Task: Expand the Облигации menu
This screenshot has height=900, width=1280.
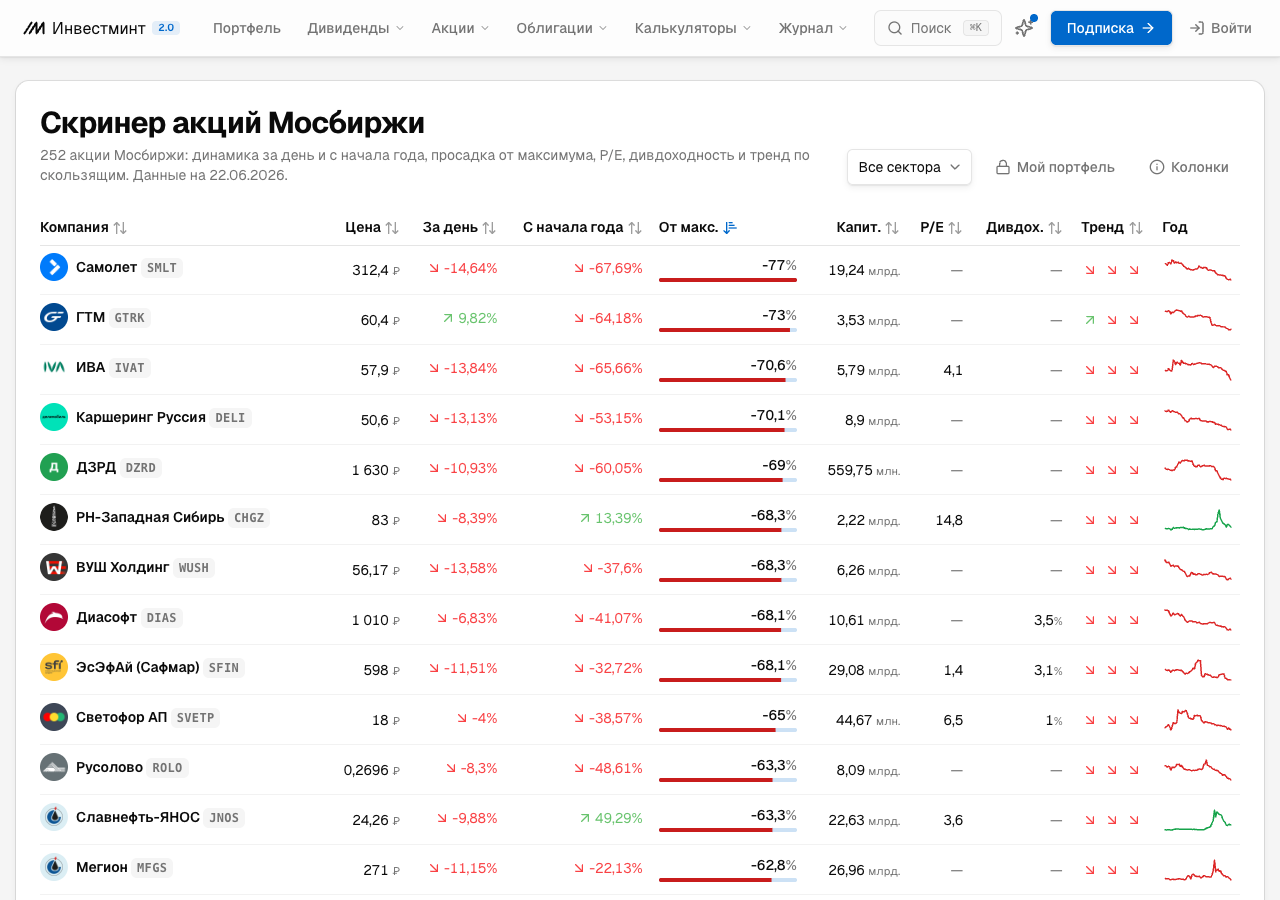Action: [562, 28]
